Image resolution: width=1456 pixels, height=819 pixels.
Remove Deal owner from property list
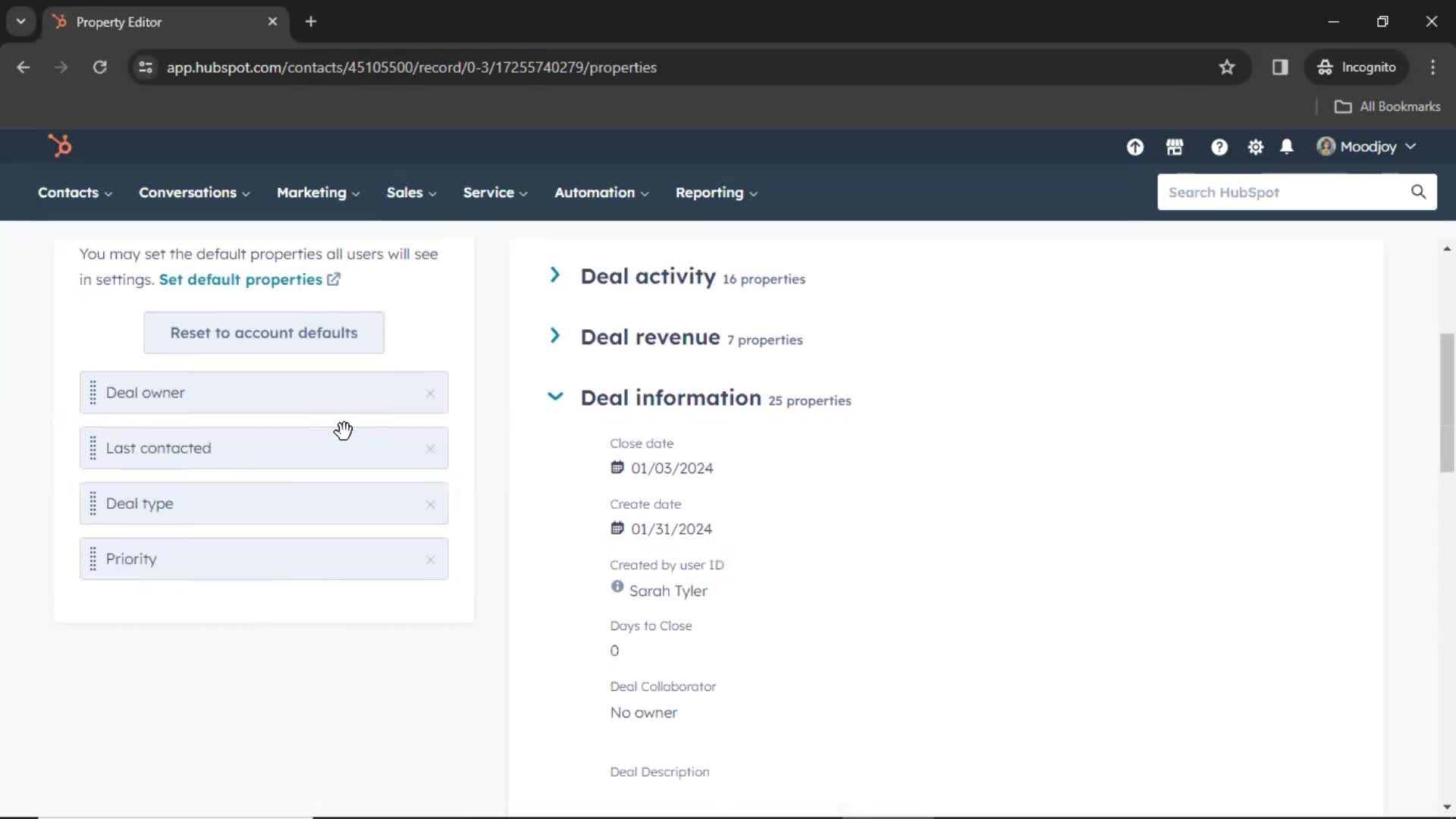(x=431, y=392)
